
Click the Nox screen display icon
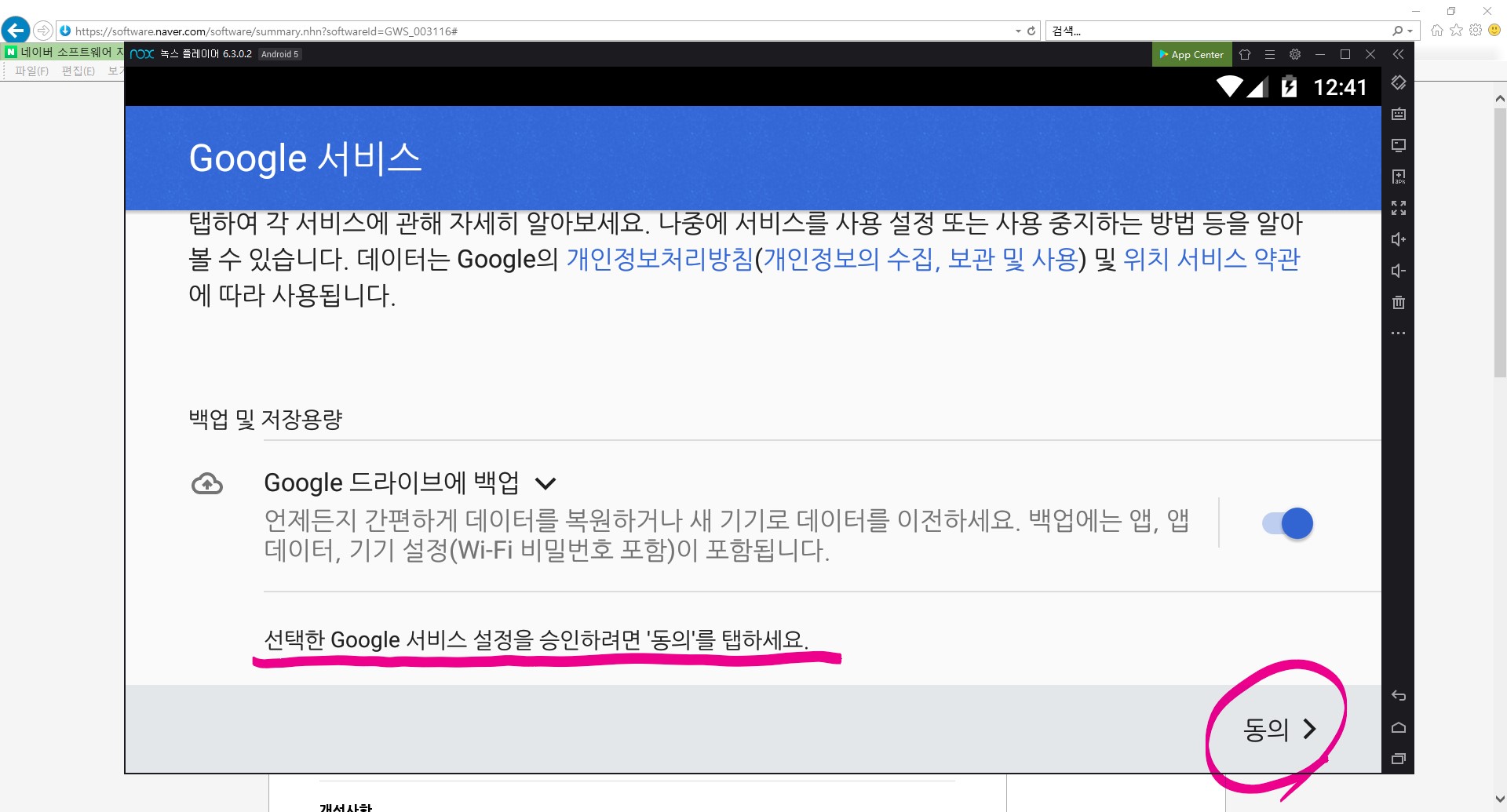pos(1399,145)
